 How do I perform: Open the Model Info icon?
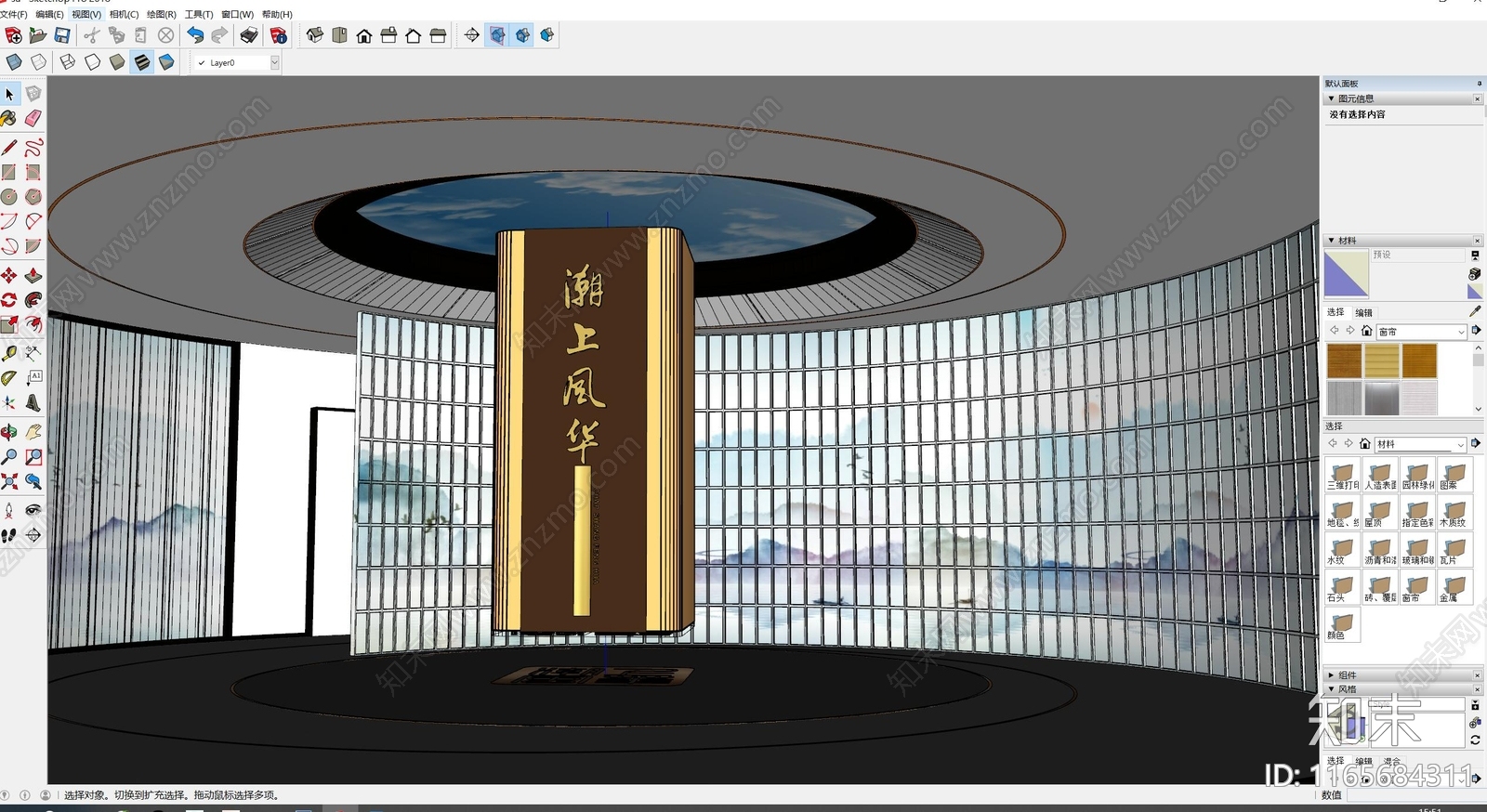pyautogui.click(x=279, y=35)
